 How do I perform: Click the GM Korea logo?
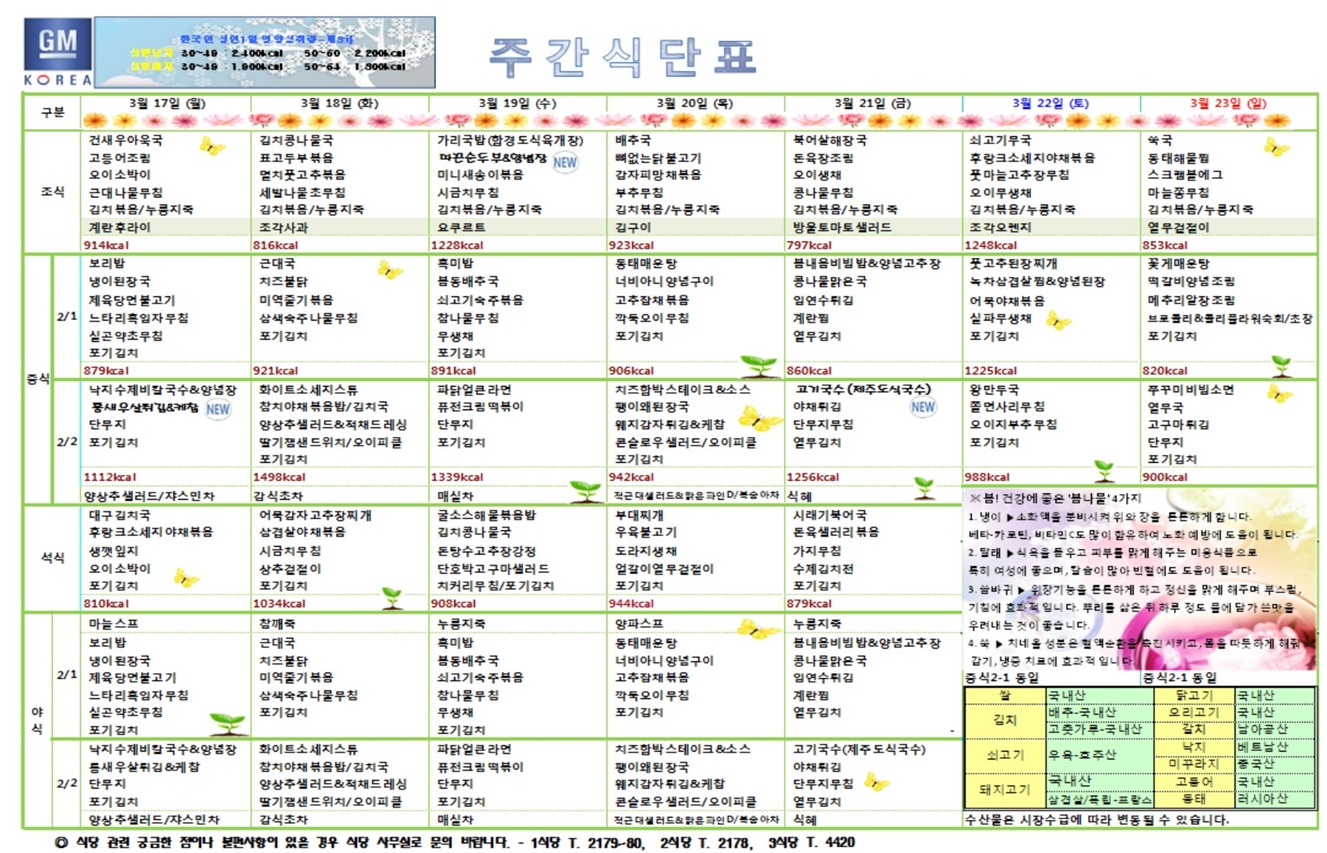[x=56, y=53]
